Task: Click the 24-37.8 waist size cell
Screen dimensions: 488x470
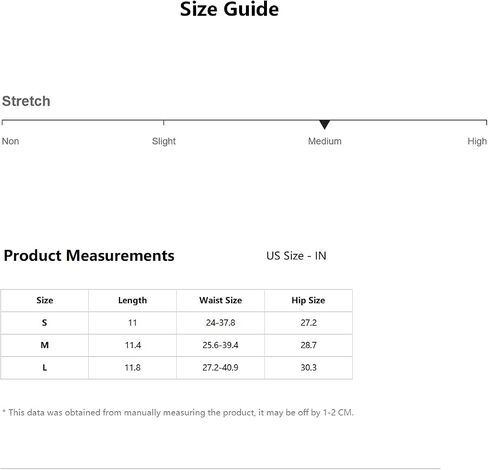Action: (221, 323)
